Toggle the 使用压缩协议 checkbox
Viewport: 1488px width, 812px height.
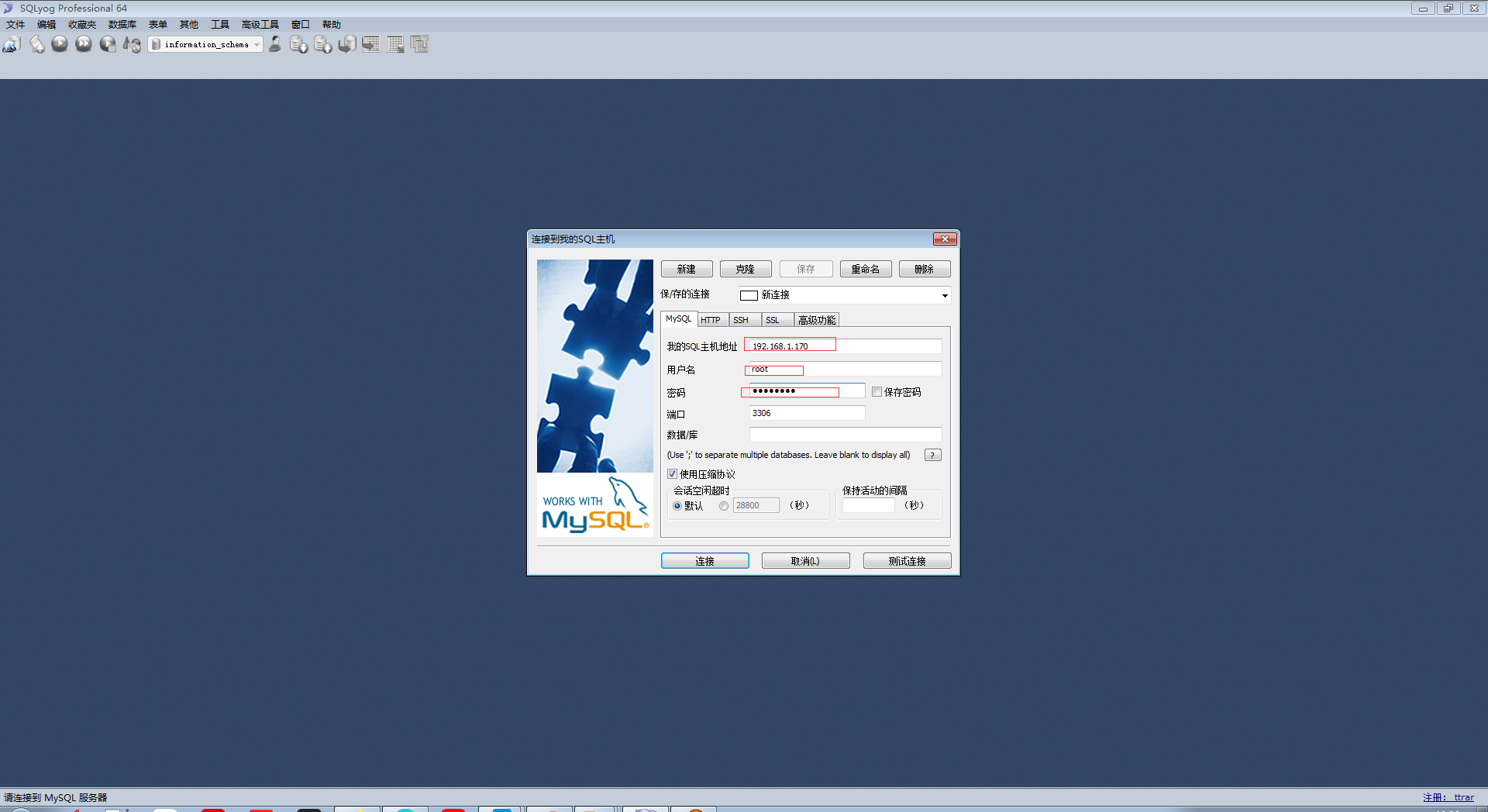672,473
